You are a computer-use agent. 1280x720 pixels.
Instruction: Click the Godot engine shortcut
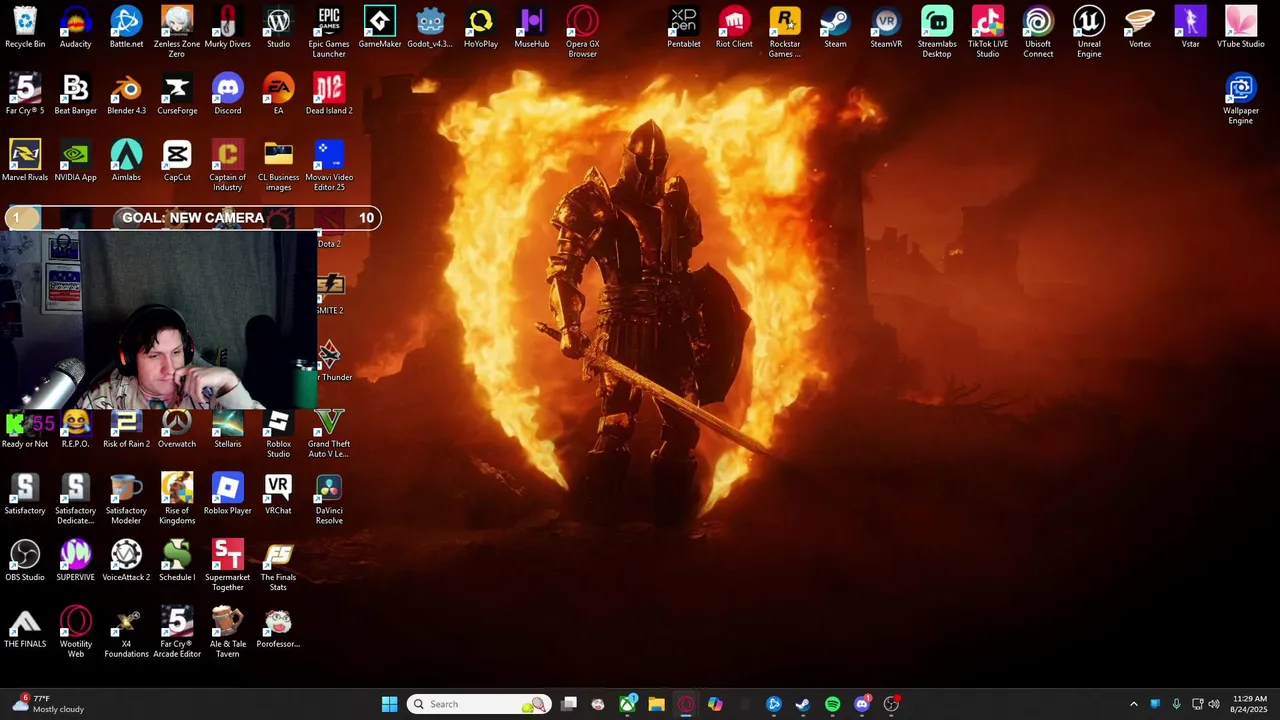(x=430, y=28)
